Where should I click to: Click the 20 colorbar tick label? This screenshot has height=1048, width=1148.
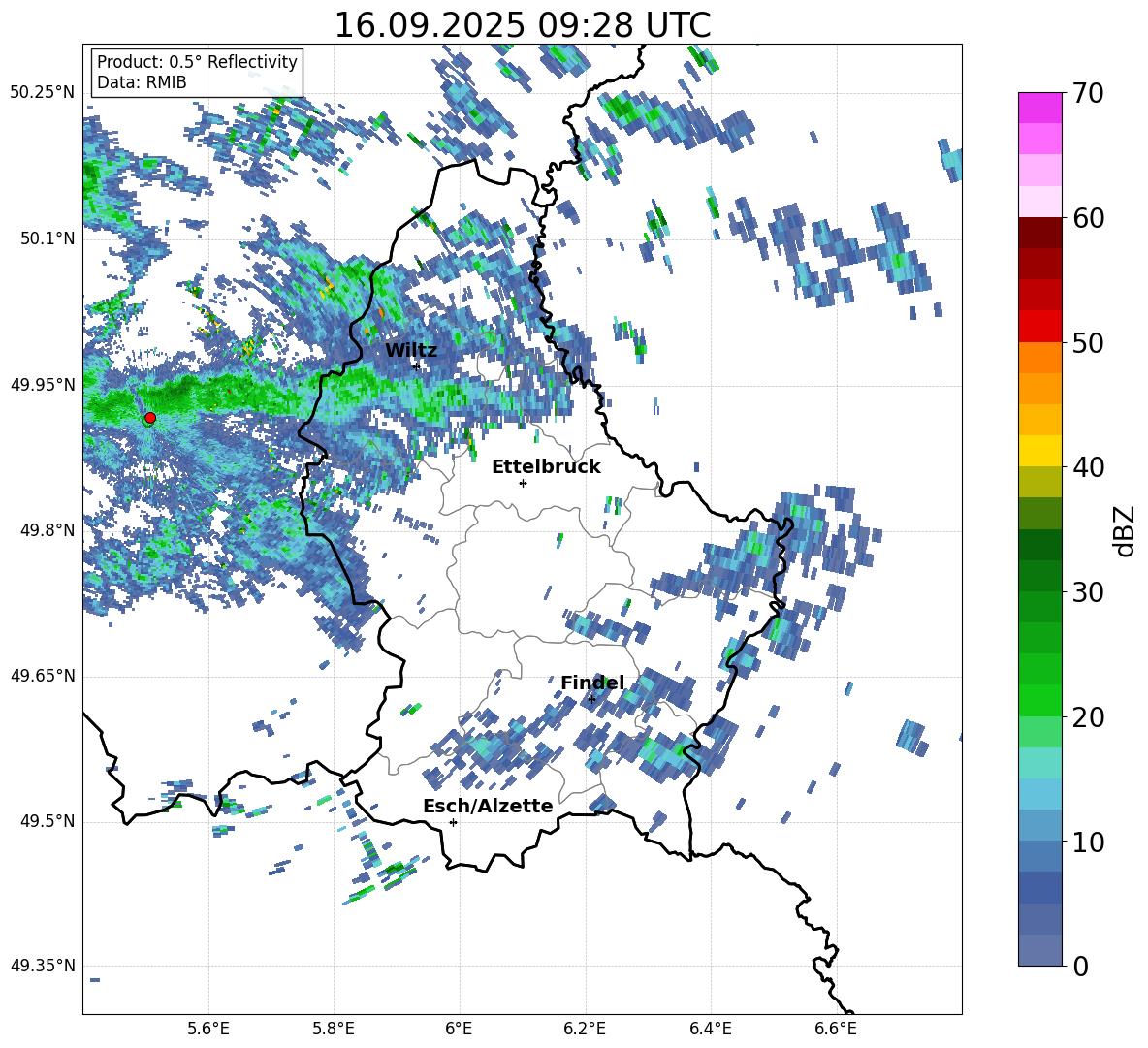pos(1089,716)
